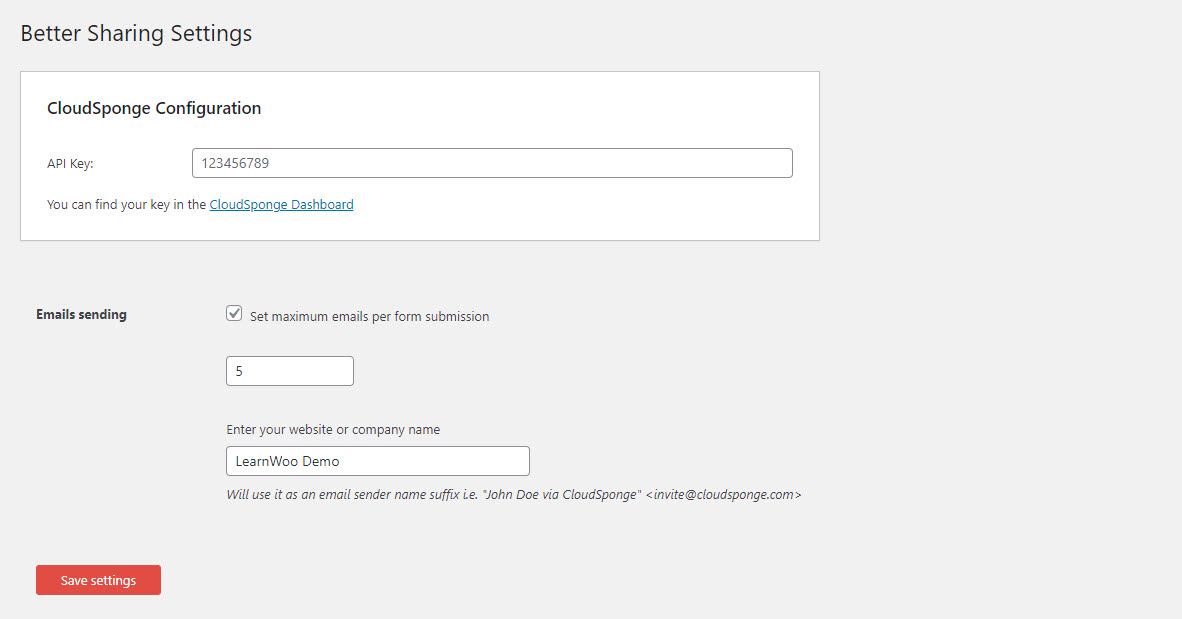Toggle 'Set maximum emails per form submission' checkbox
The height and width of the screenshot is (619, 1182).
[x=233, y=313]
